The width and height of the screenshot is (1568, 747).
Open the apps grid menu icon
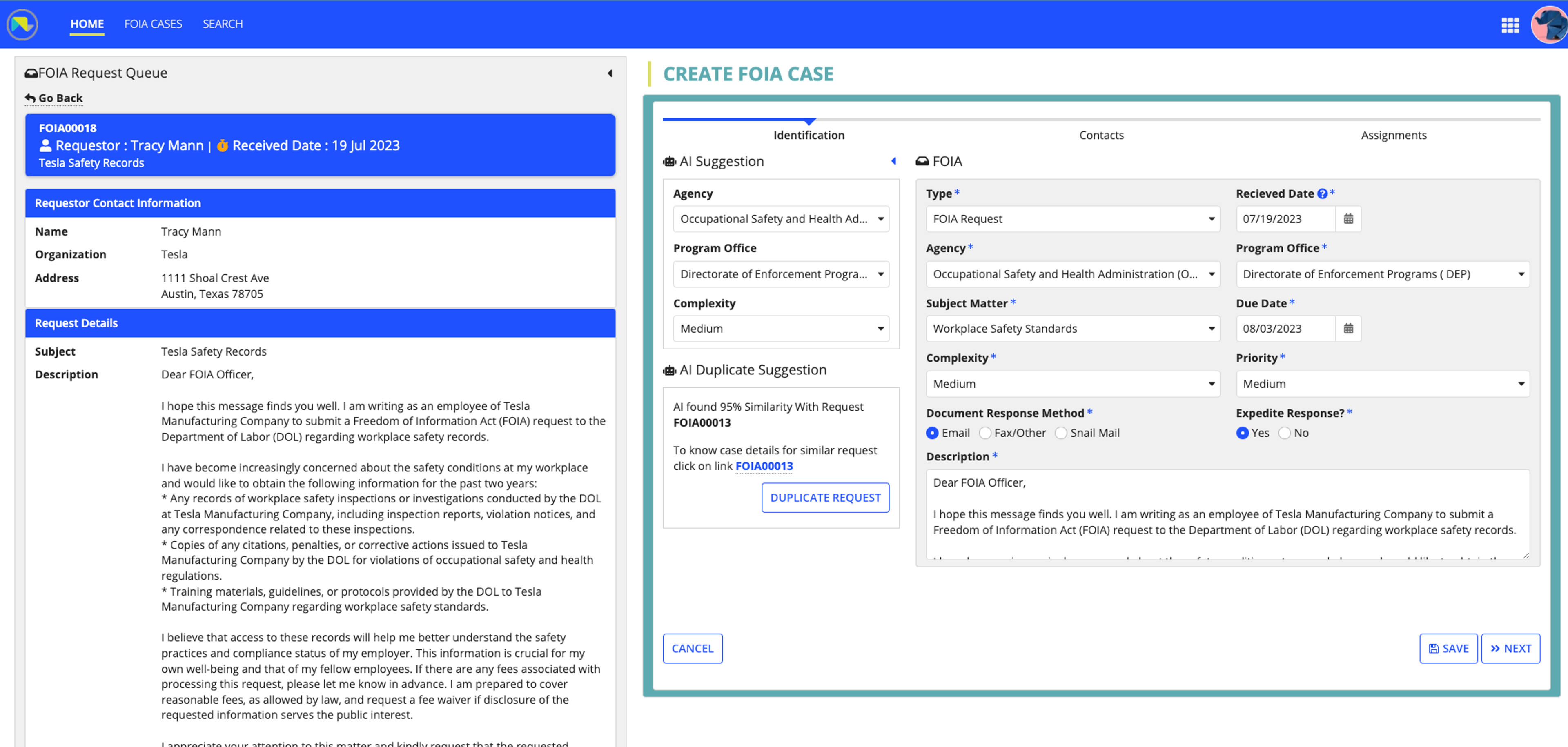[x=1510, y=25]
